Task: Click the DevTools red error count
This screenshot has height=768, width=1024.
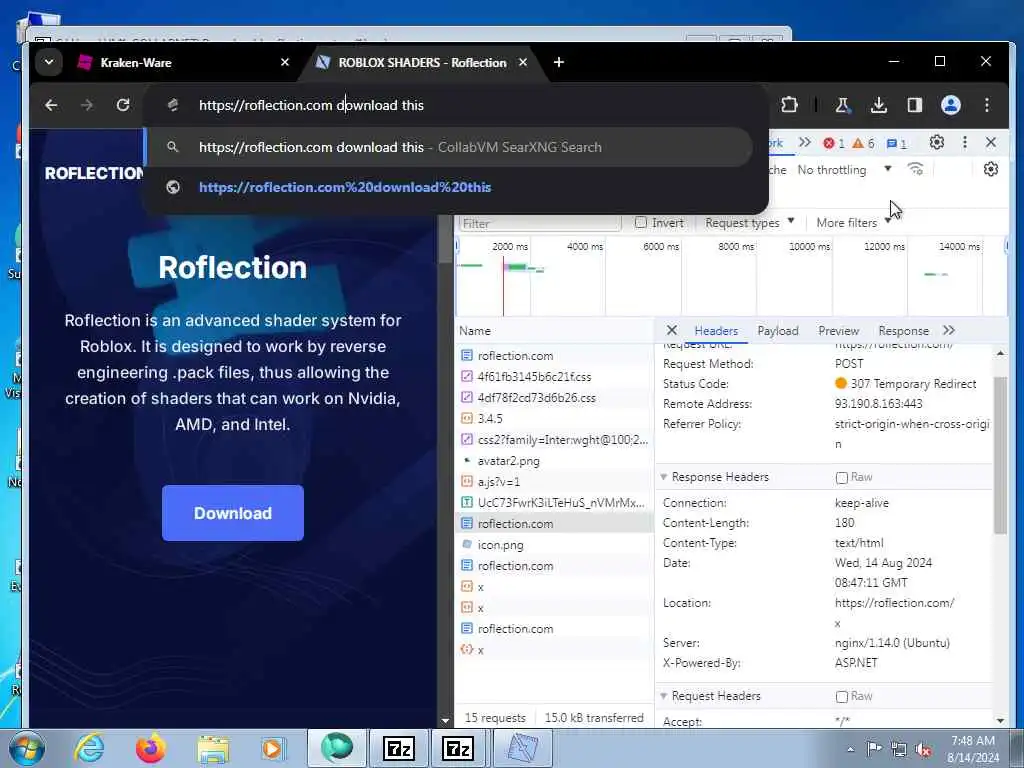Action: click(x=834, y=143)
